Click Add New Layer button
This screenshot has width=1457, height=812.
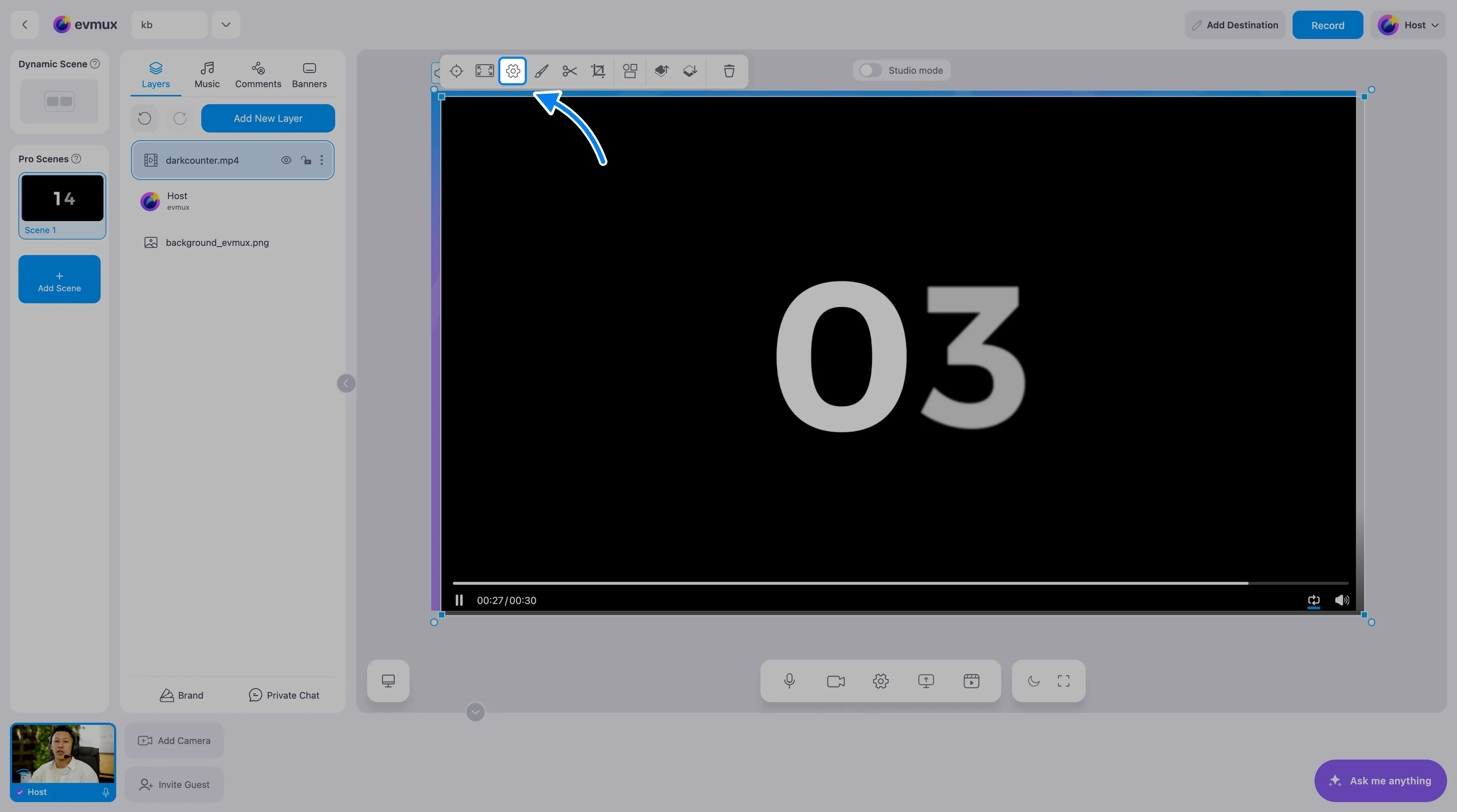268,118
